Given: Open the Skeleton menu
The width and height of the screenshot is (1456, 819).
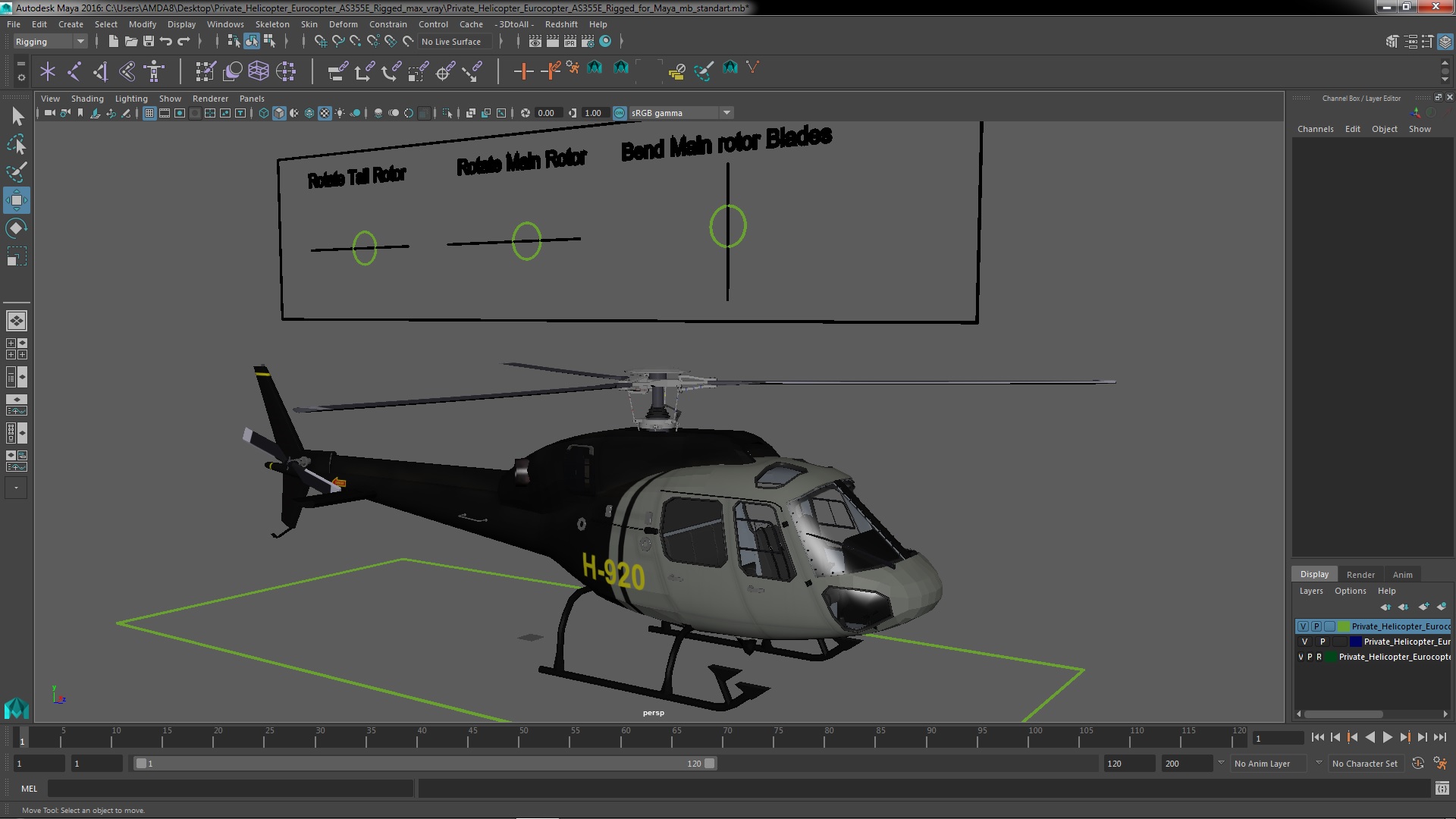Looking at the screenshot, I should [x=271, y=24].
